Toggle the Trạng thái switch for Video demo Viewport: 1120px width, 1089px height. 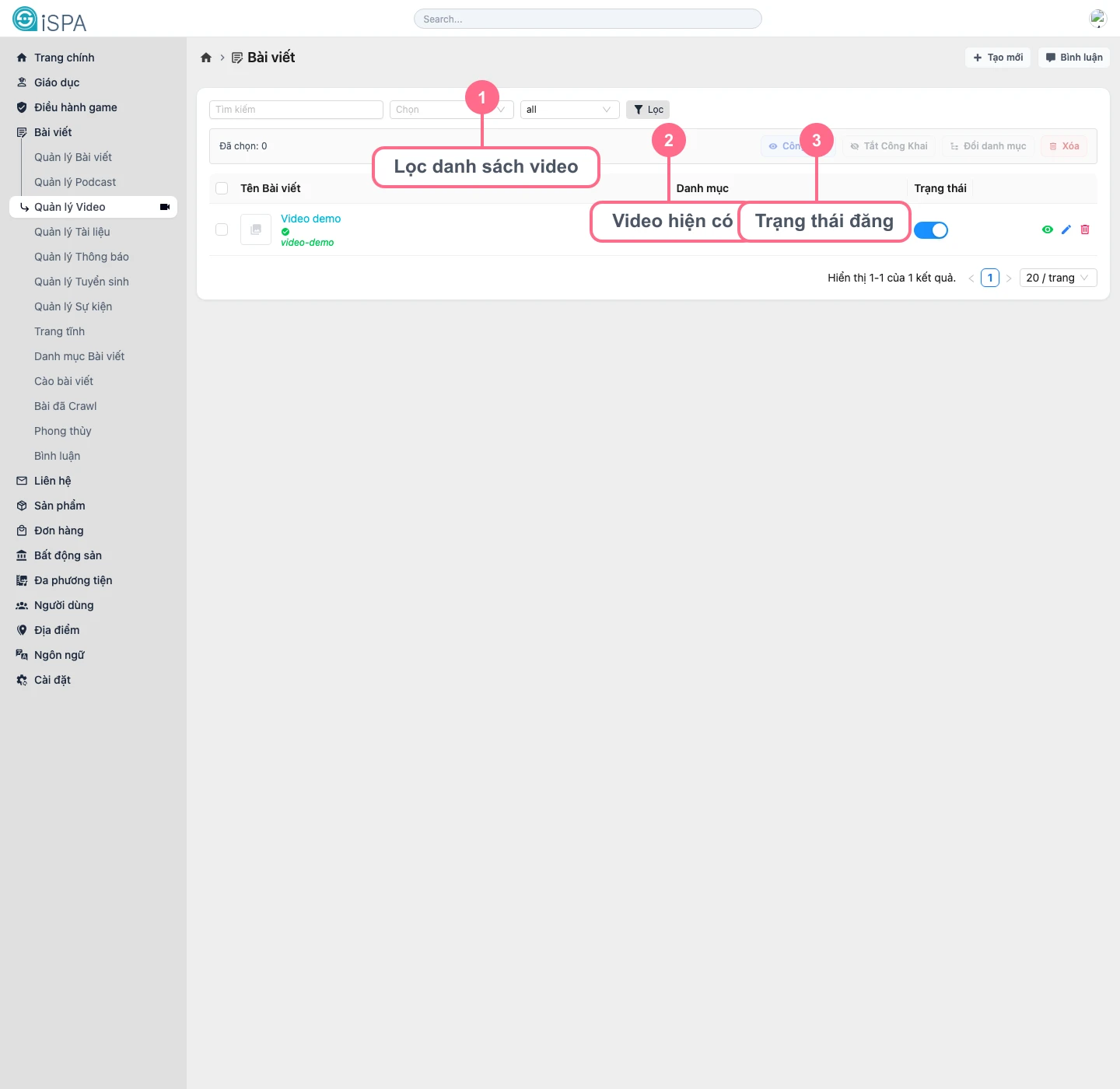(931, 229)
